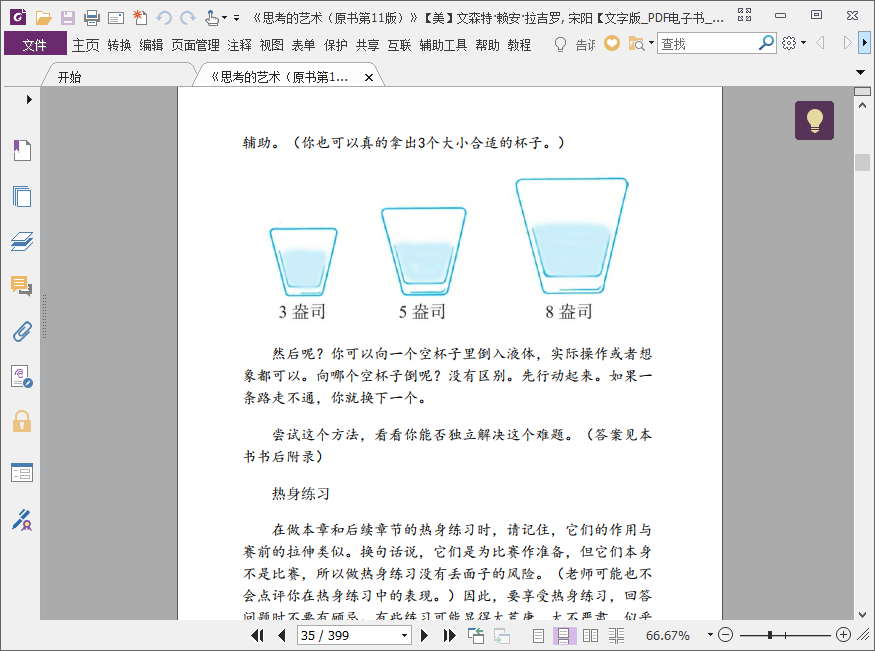Image resolution: width=875 pixels, height=651 pixels.
Task: Open the 共享 ribbon tab
Action: pos(368,45)
